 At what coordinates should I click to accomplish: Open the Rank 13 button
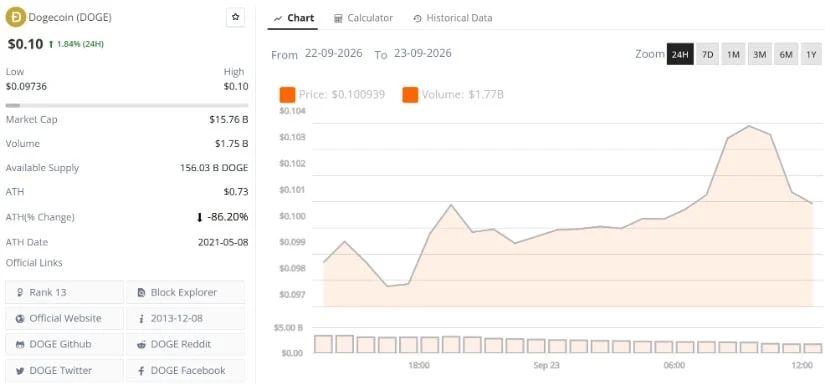click(x=65, y=292)
